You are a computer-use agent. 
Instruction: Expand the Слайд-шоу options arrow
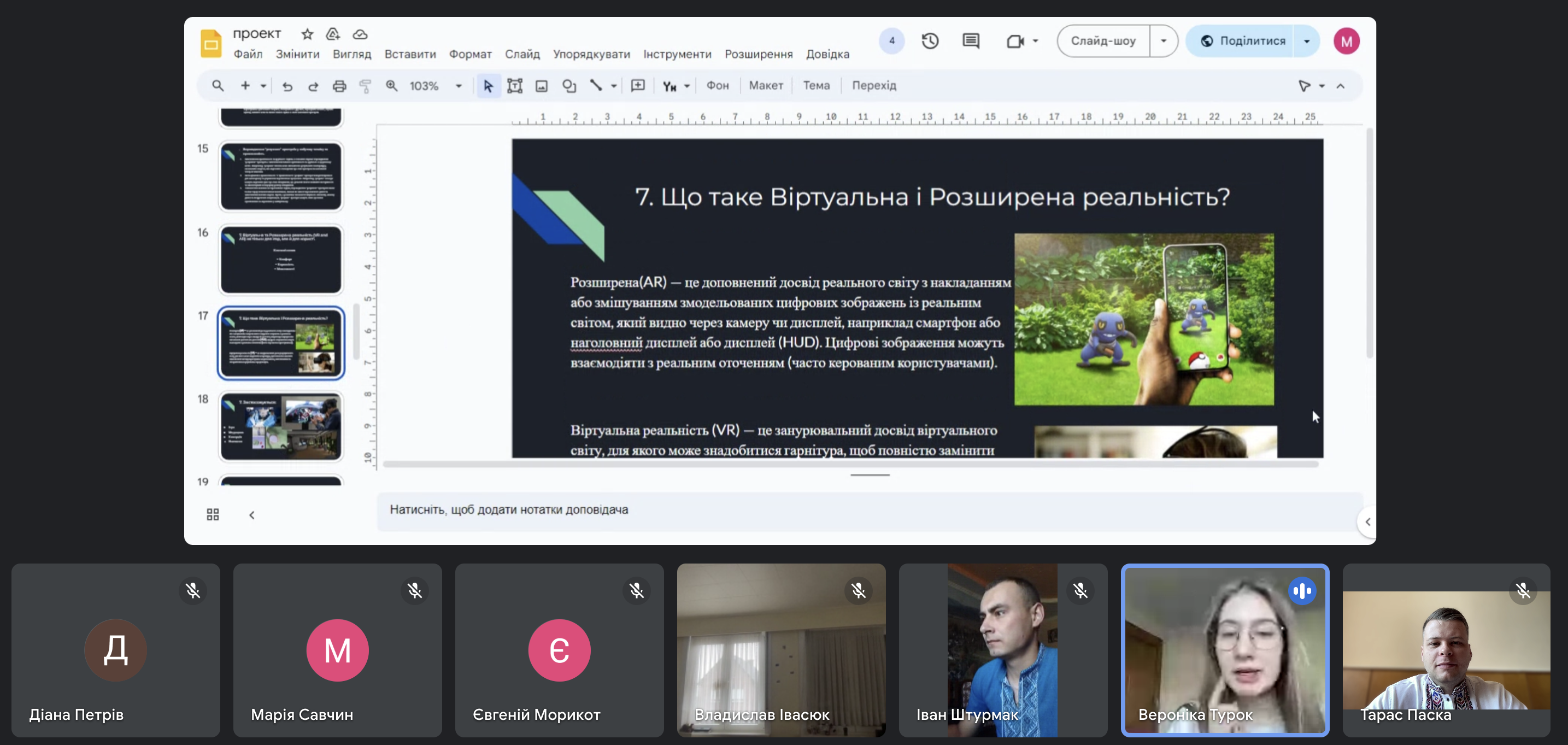(1162, 41)
